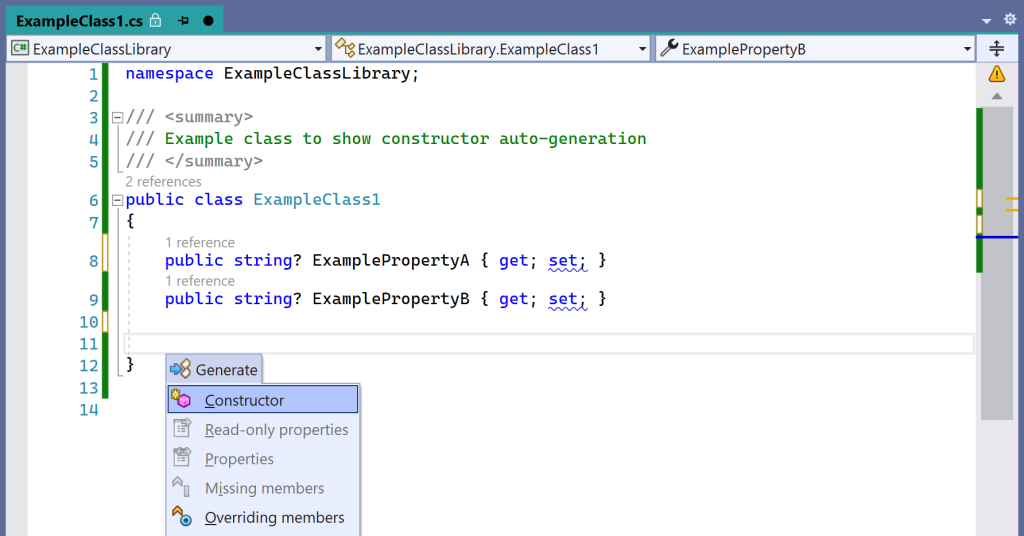This screenshot has height=536, width=1024.
Task: Select Overriding members menu entry
Action: pos(263,518)
